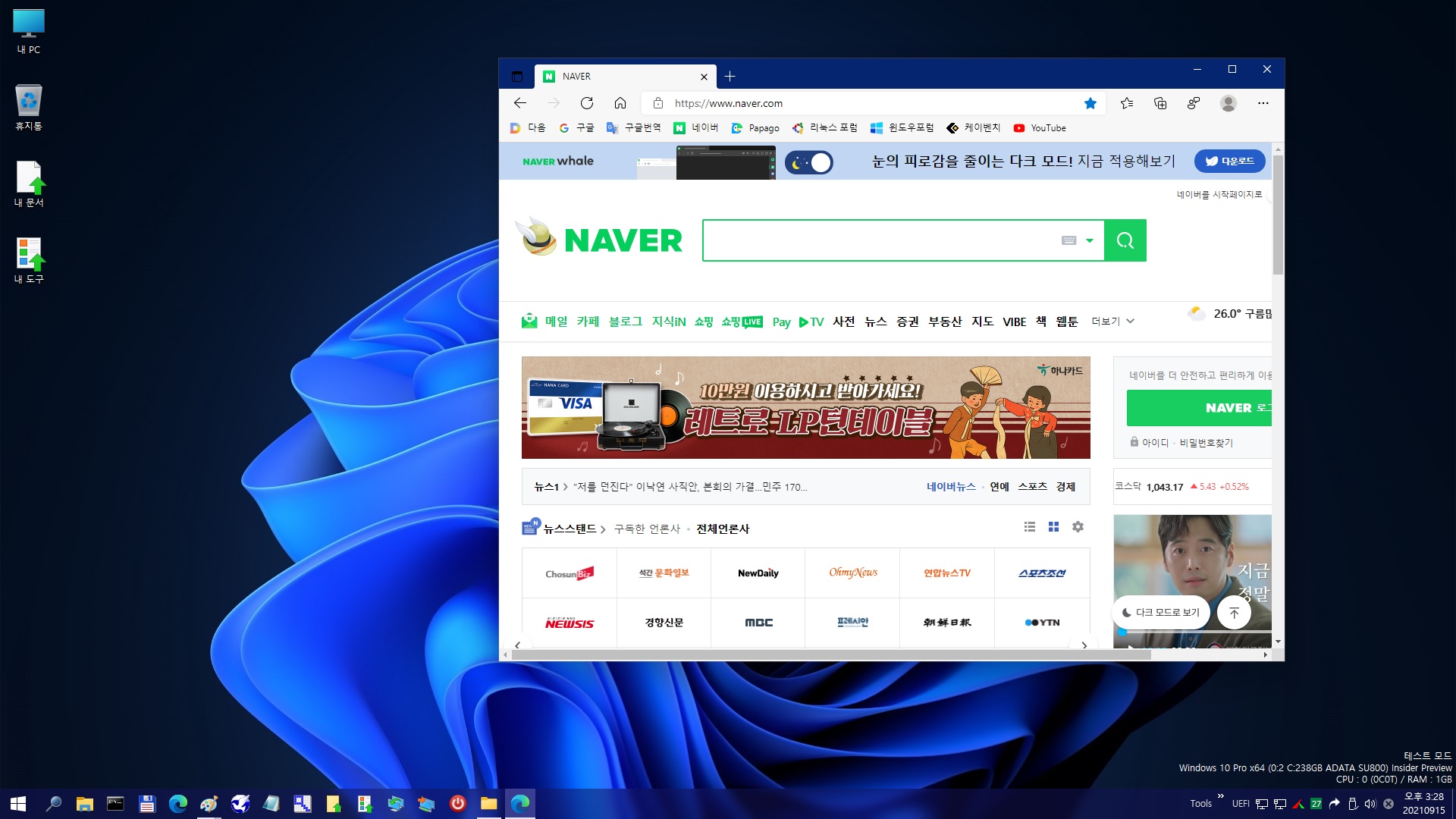Expand Tools toolbar chevron in taskbar

(x=1220, y=796)
